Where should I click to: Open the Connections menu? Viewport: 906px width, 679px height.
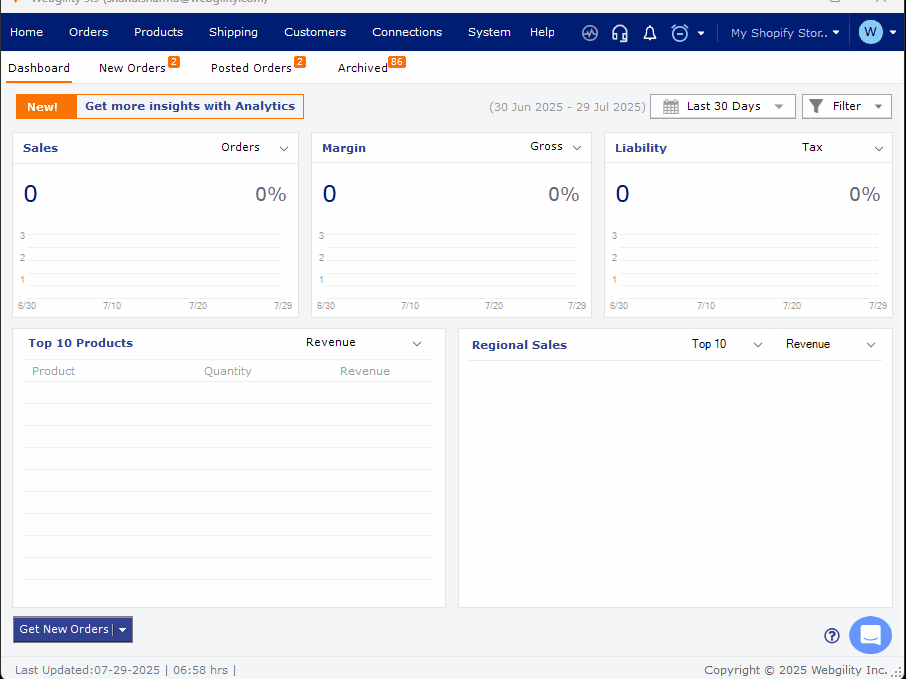[407, 32]
